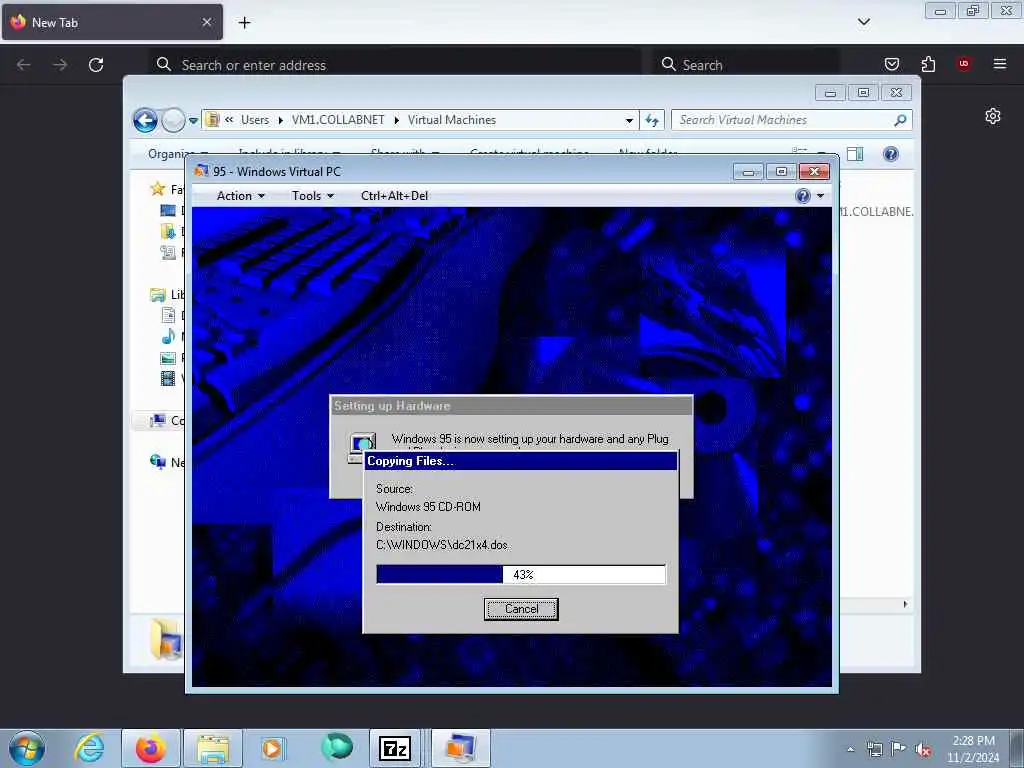Viewport: 1024px width, 768px height.
Task: Open Windows Explorer from the taskbar
Action: coord(213,748)
